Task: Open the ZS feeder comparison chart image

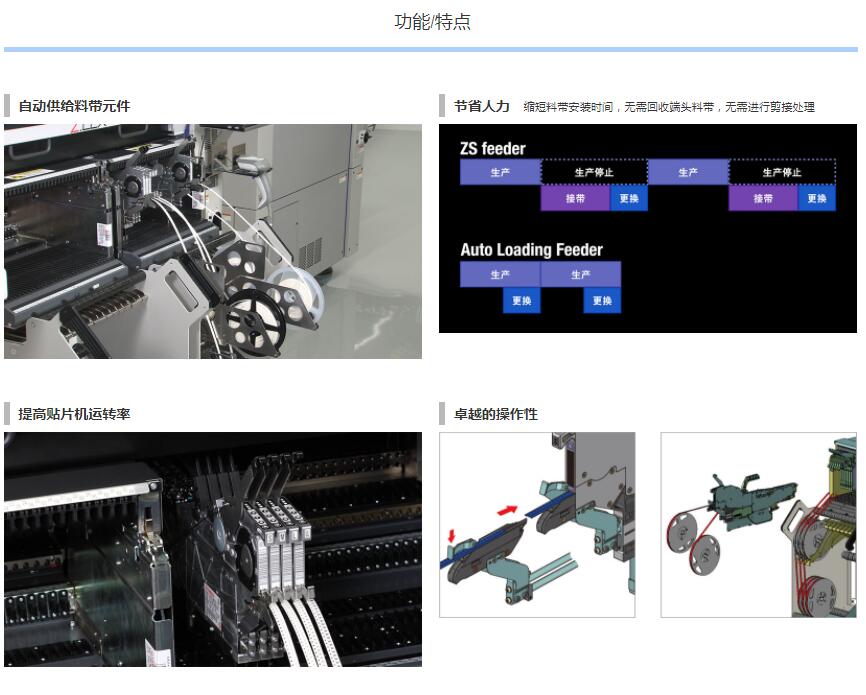Action: (647, 228)
